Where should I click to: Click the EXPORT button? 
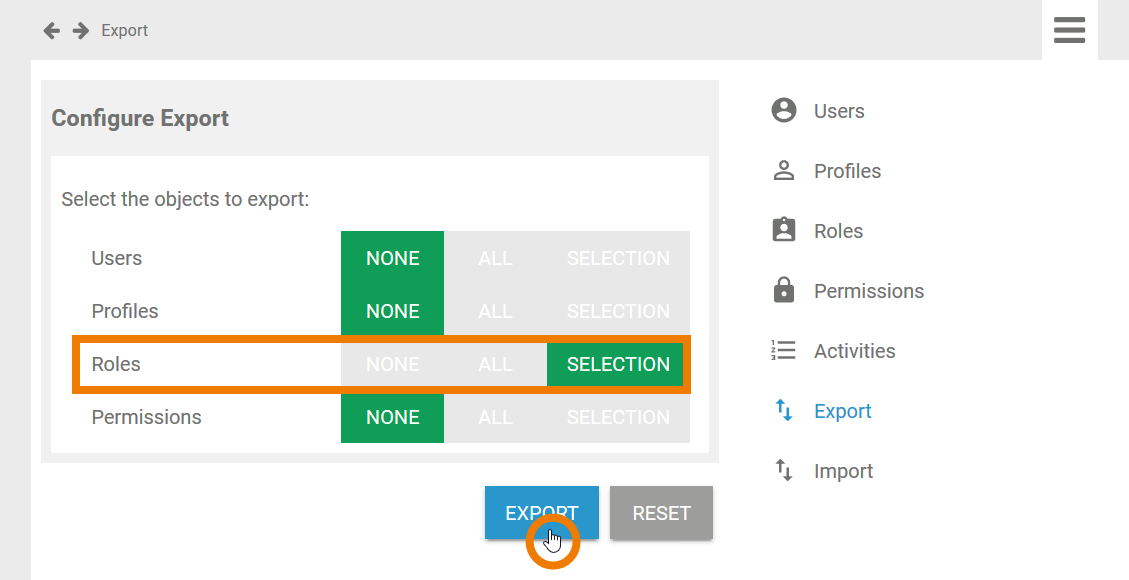541,512
